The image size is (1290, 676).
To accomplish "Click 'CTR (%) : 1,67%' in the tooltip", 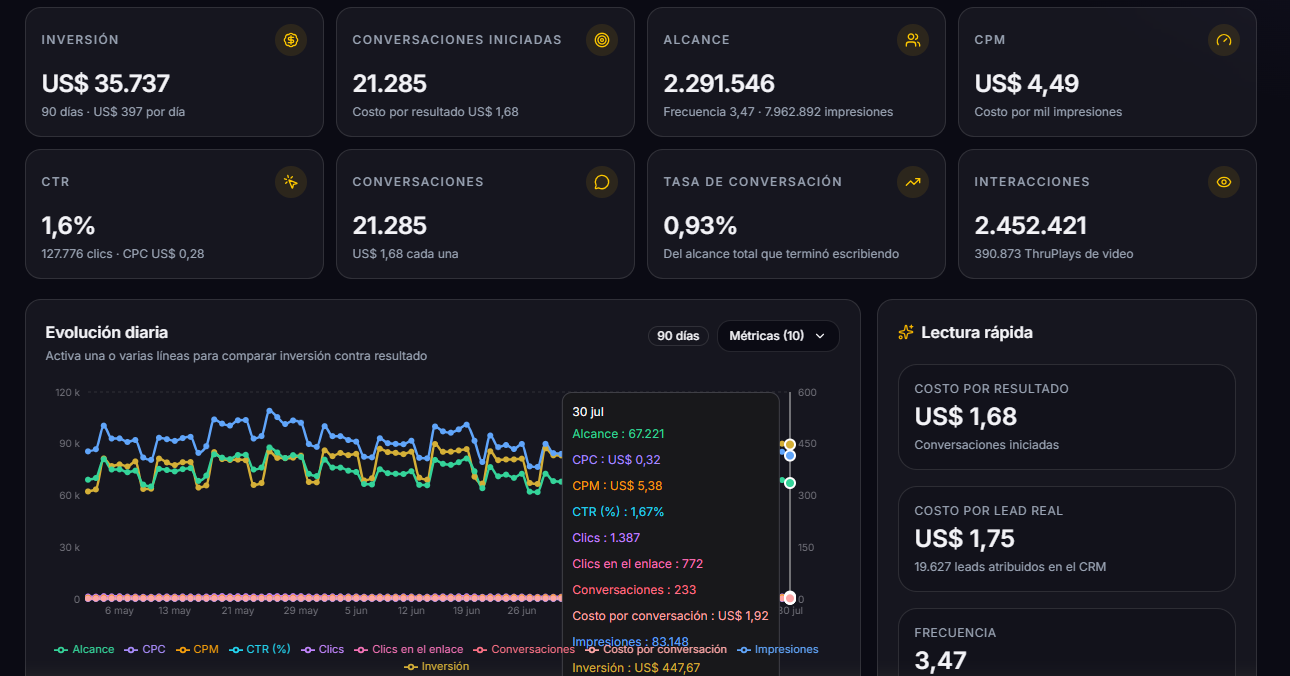I will tap(618, 512).
